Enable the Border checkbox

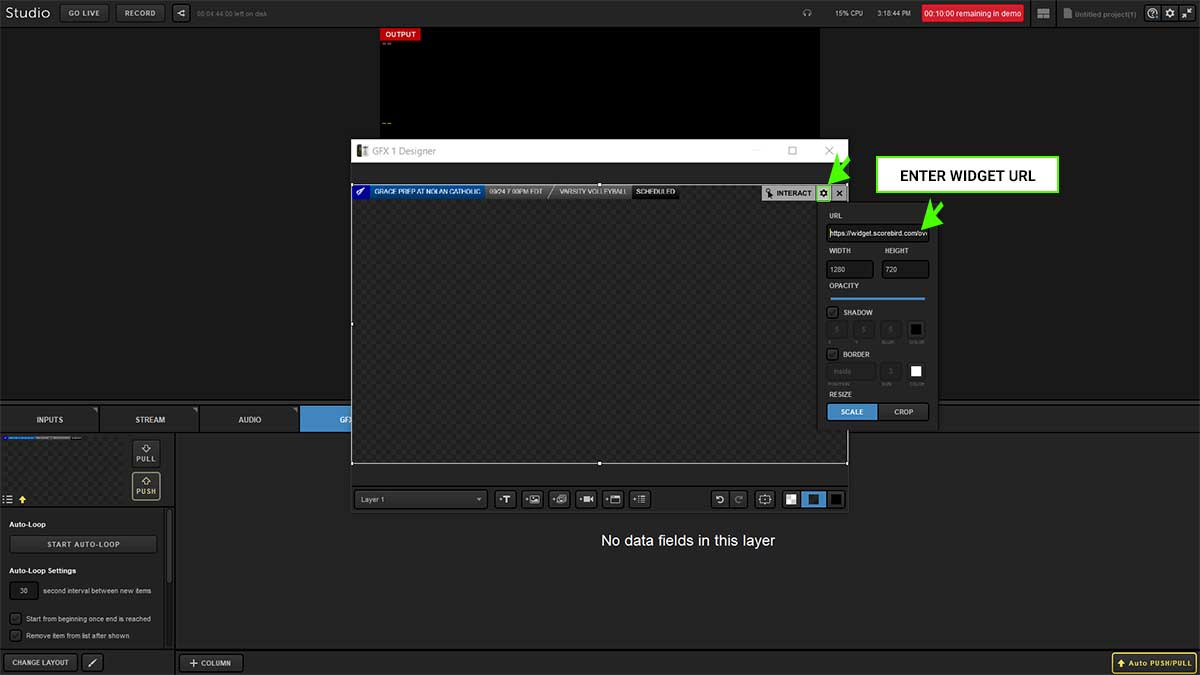tap(833, 354)
